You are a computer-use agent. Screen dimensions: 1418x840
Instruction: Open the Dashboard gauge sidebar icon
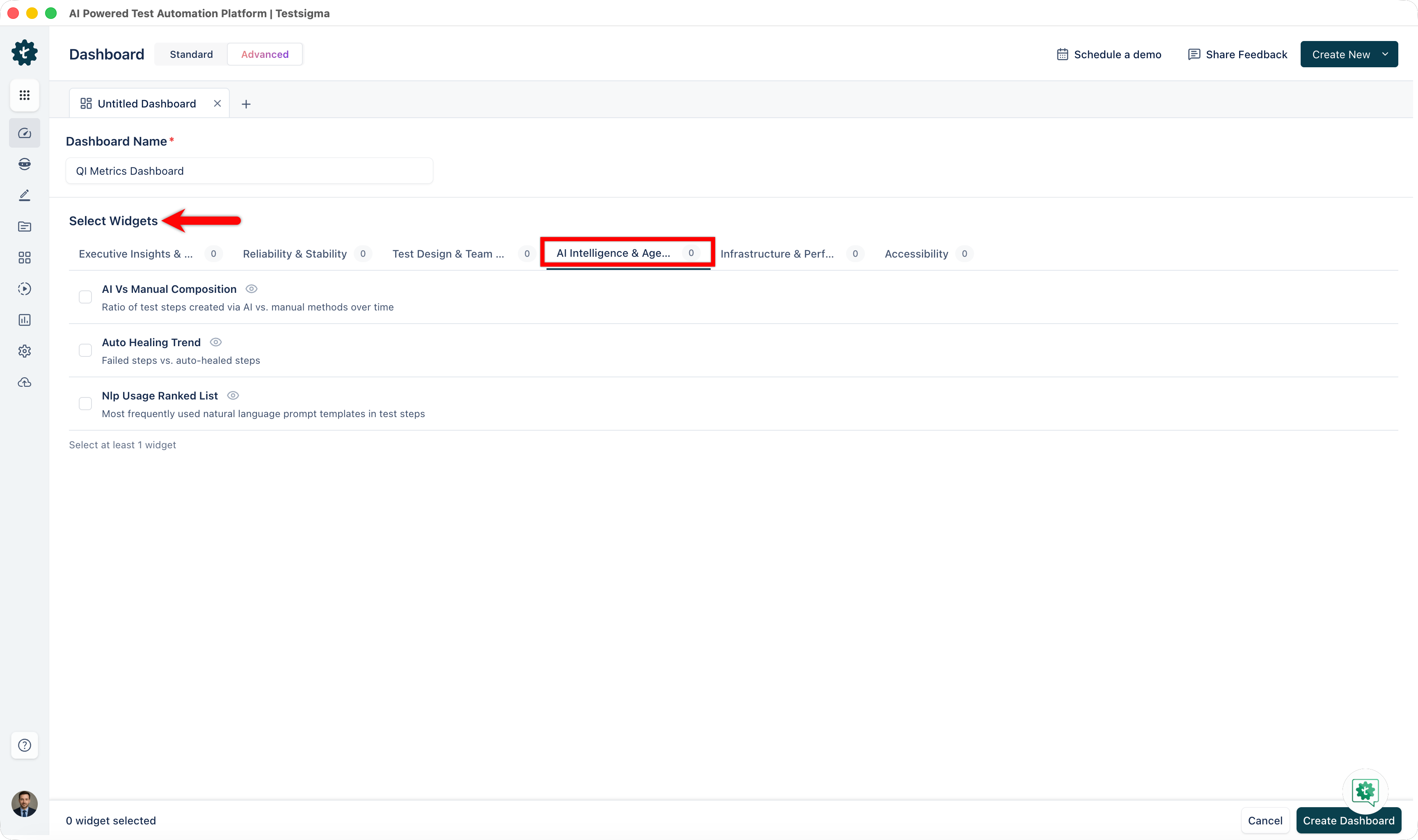24,133
